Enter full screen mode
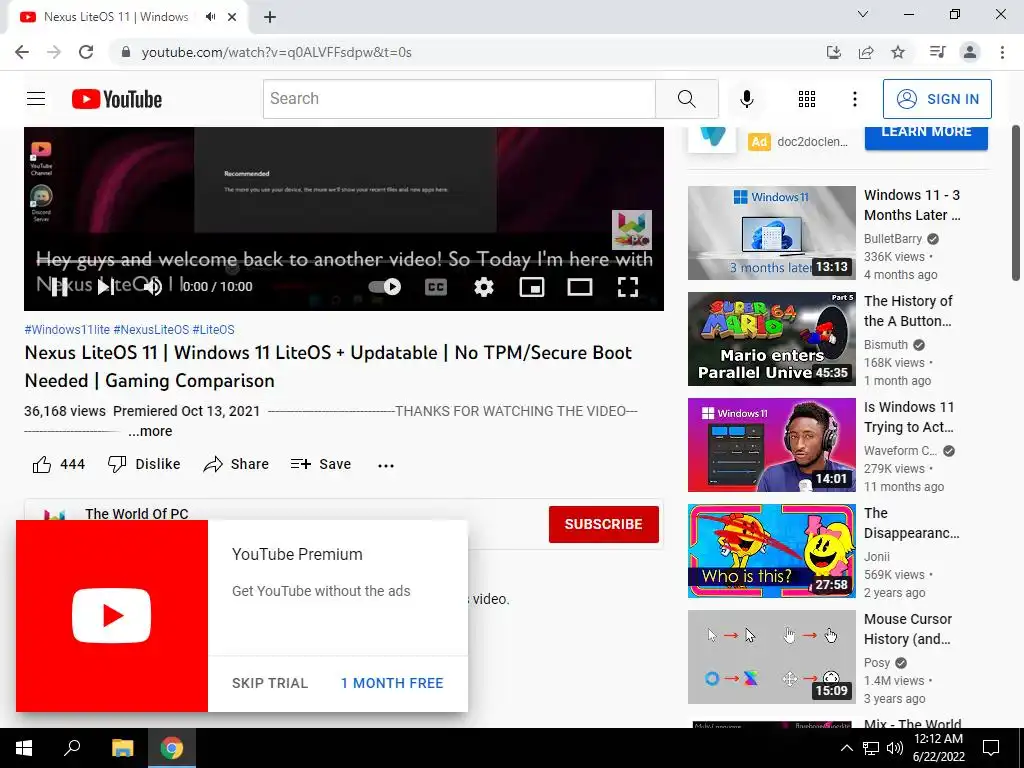The image size is (1024, 768). click(628, 287)
